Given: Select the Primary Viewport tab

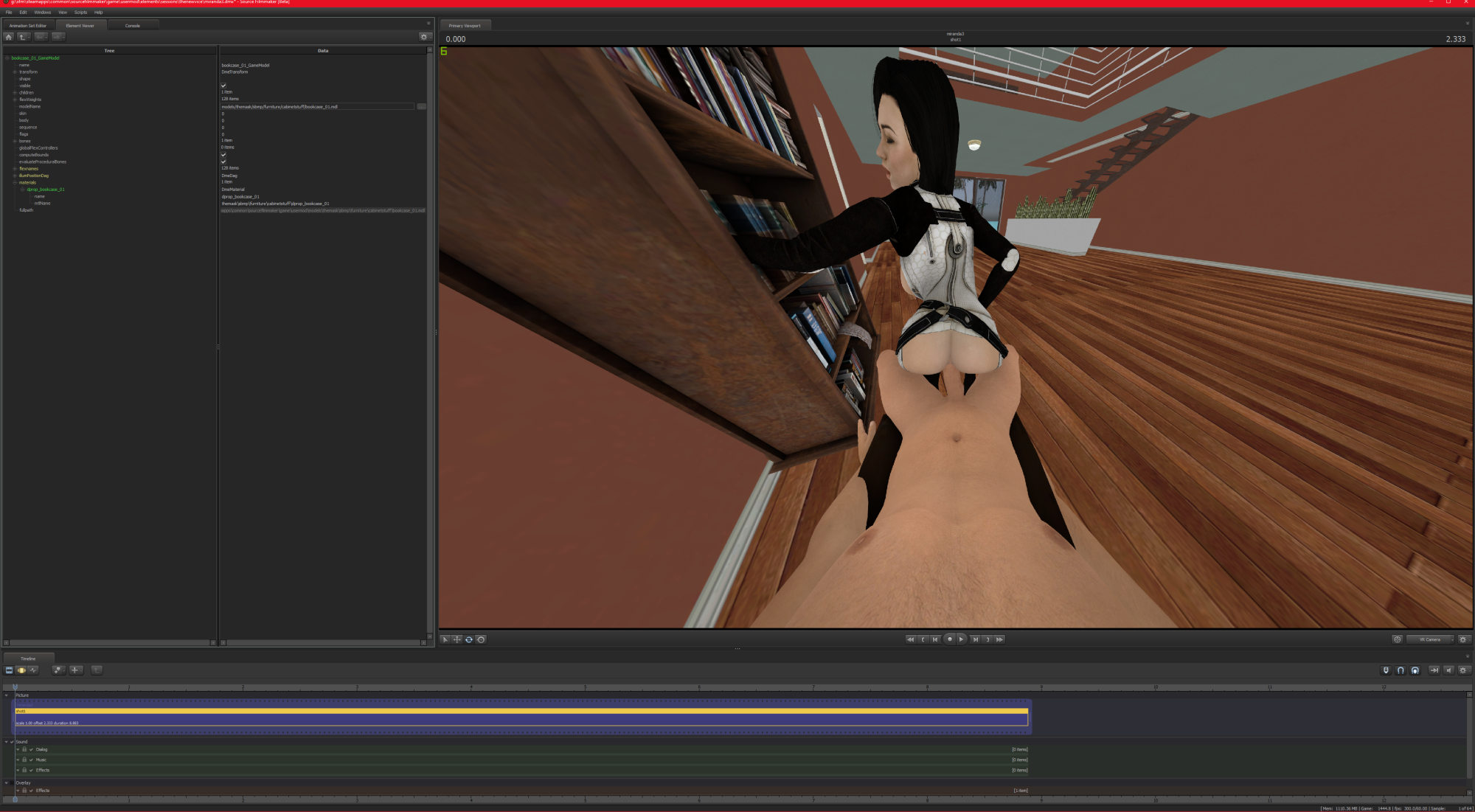Looking at the screenshot, I should pos(465,26).
